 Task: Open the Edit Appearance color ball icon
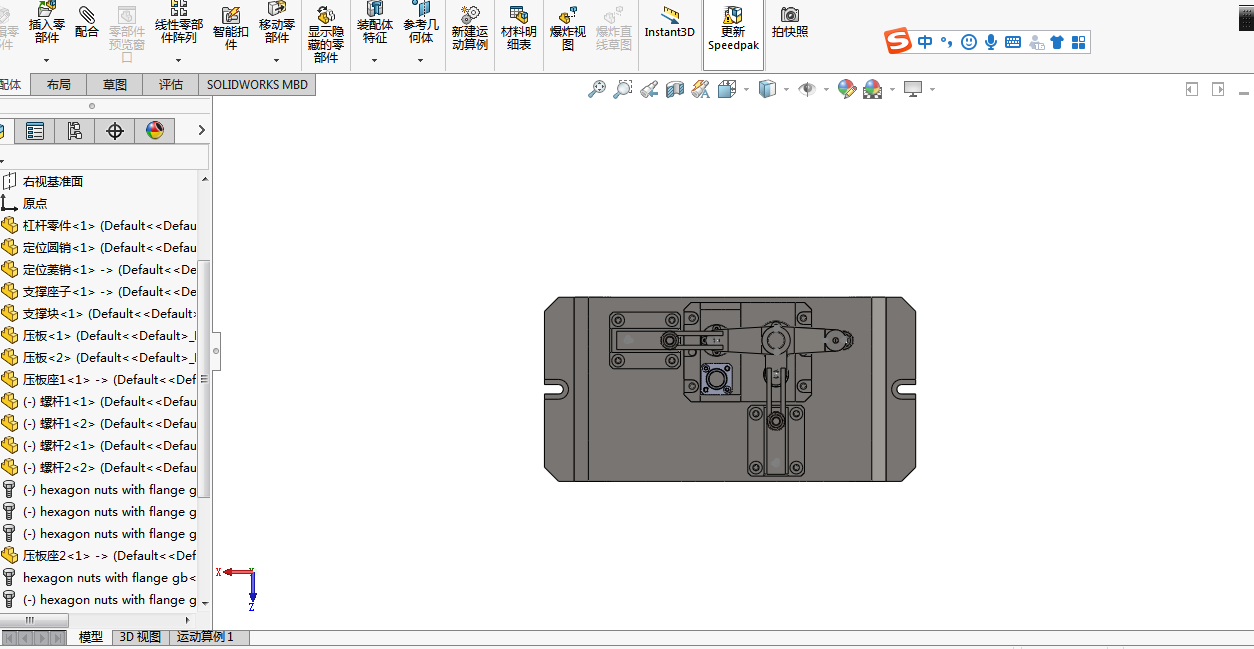tap(846, 89)
